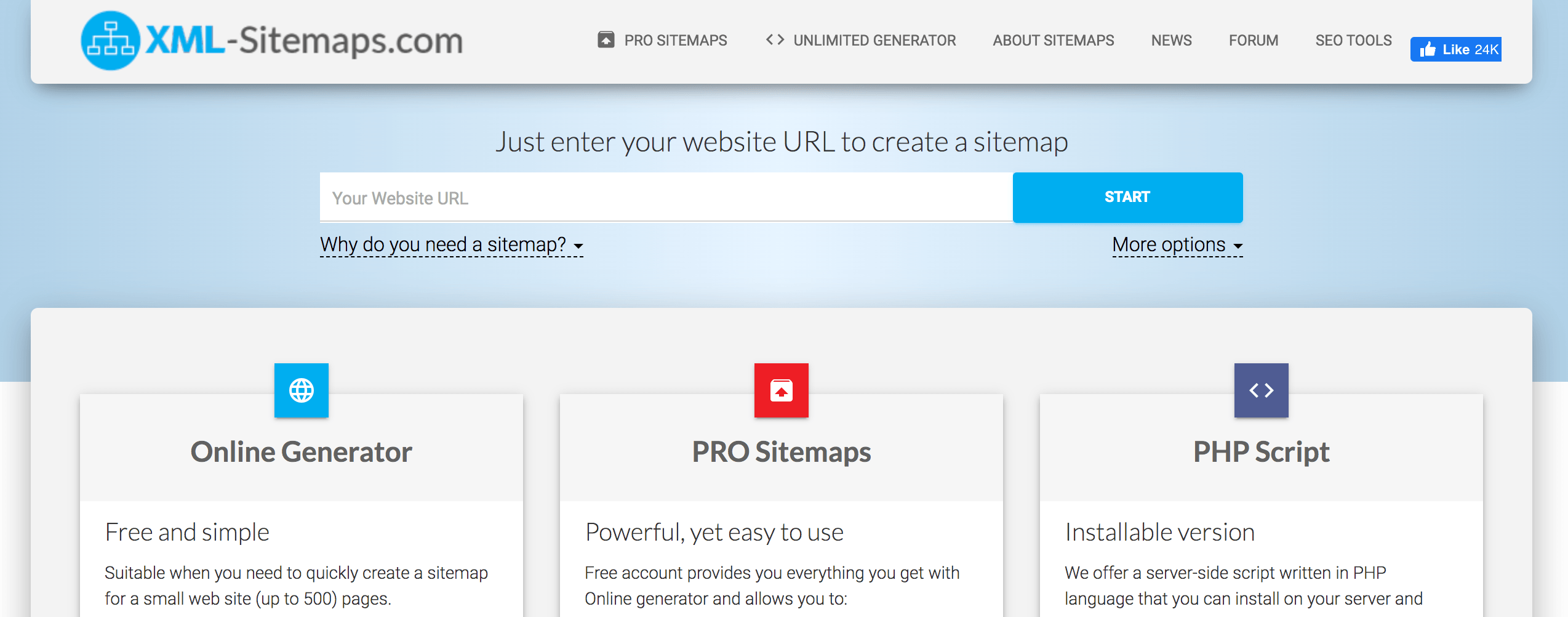Click the PHP Script card heading
The image size is (1568, 617).
click(x=1262, y=452)
